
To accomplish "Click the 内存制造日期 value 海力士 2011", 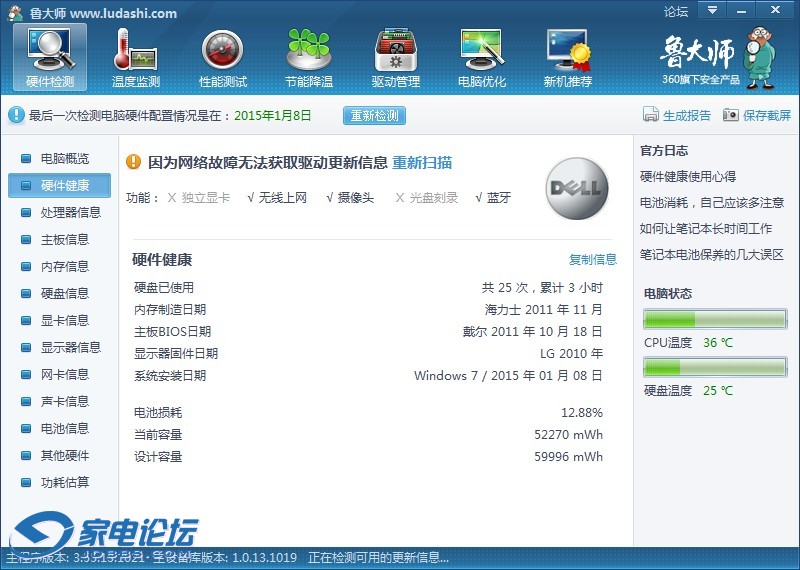I will (x=543, y=310).
